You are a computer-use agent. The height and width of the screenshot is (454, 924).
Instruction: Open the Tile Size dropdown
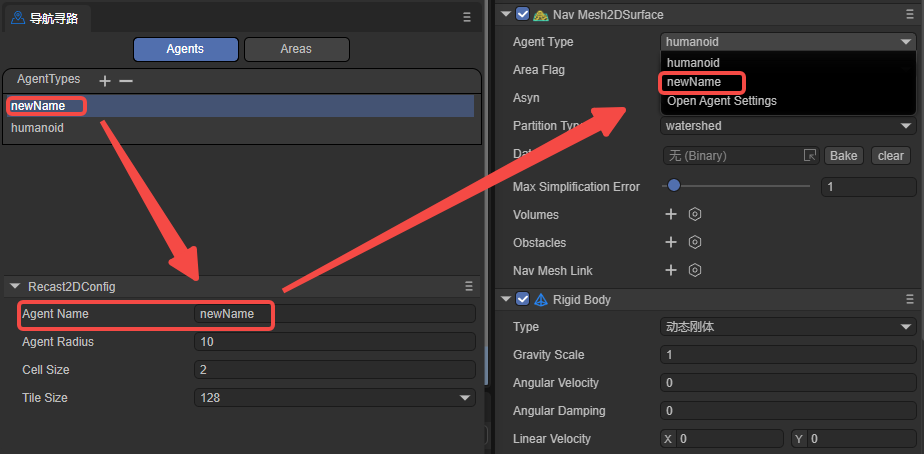[334, 397]
